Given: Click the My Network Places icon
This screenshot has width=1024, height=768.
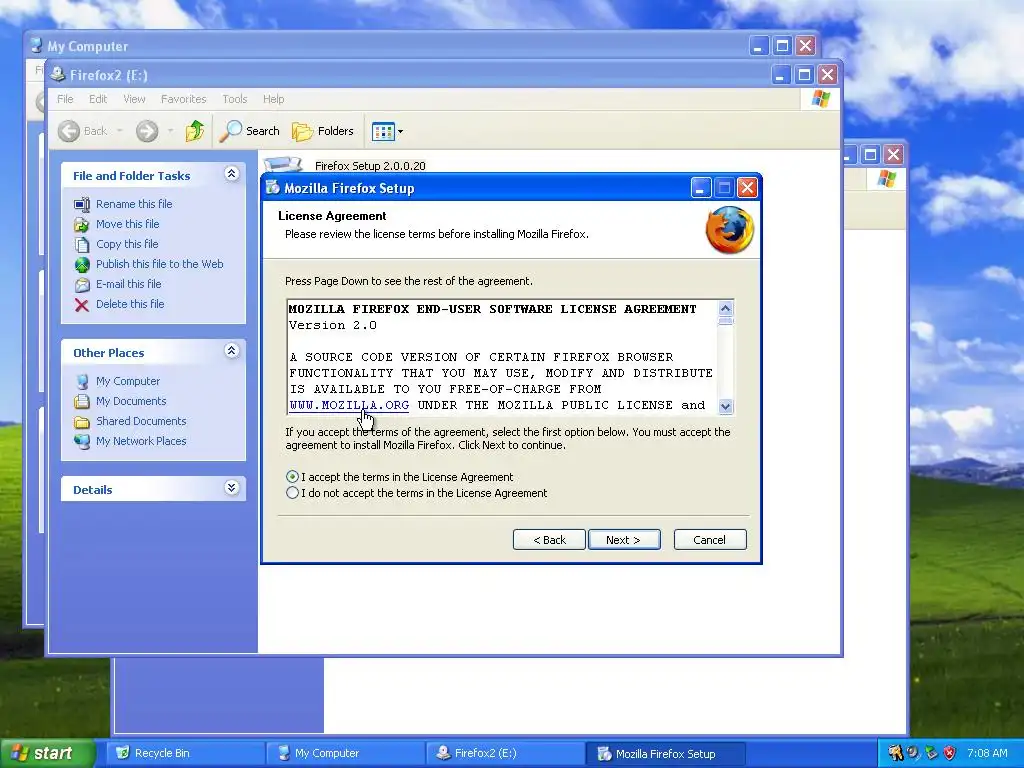Looking at the screenshot, I should click(82, 441).
